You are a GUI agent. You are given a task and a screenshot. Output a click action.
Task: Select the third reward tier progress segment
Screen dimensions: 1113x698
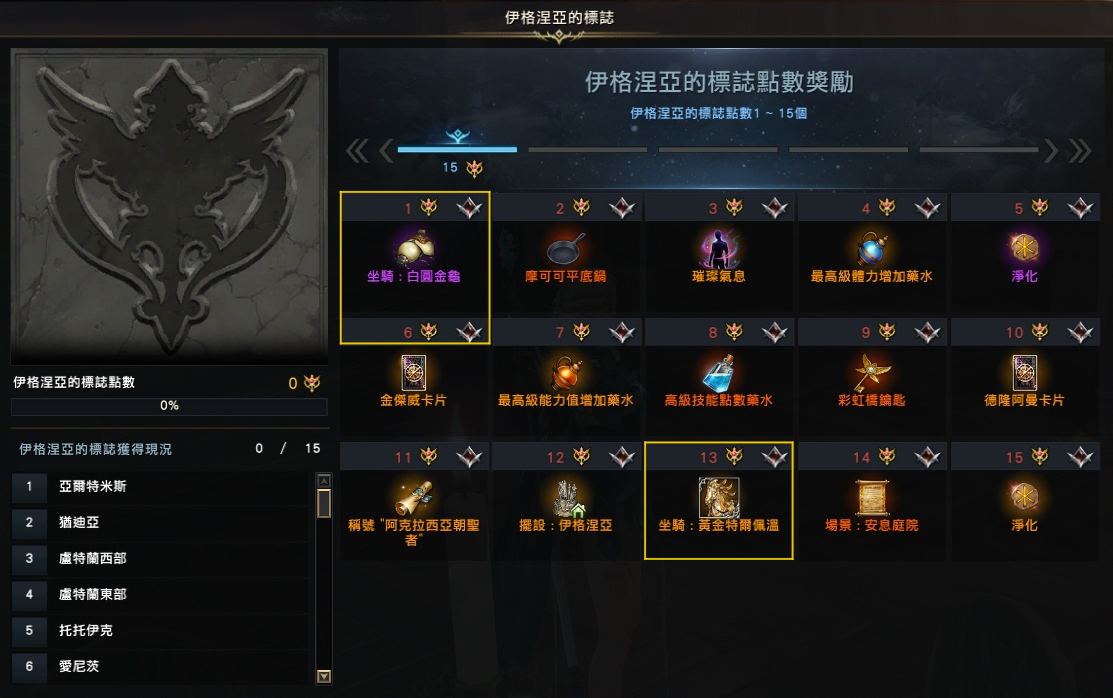(x=718, y=150)
